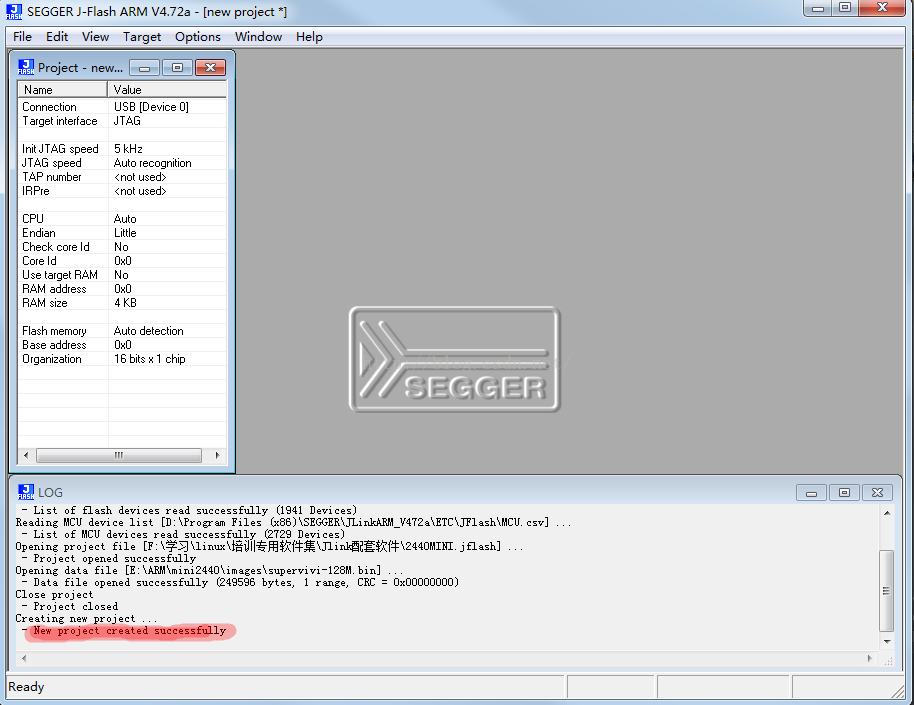
Task: Click the window resize grip in status bar
Action: point(898,692)
